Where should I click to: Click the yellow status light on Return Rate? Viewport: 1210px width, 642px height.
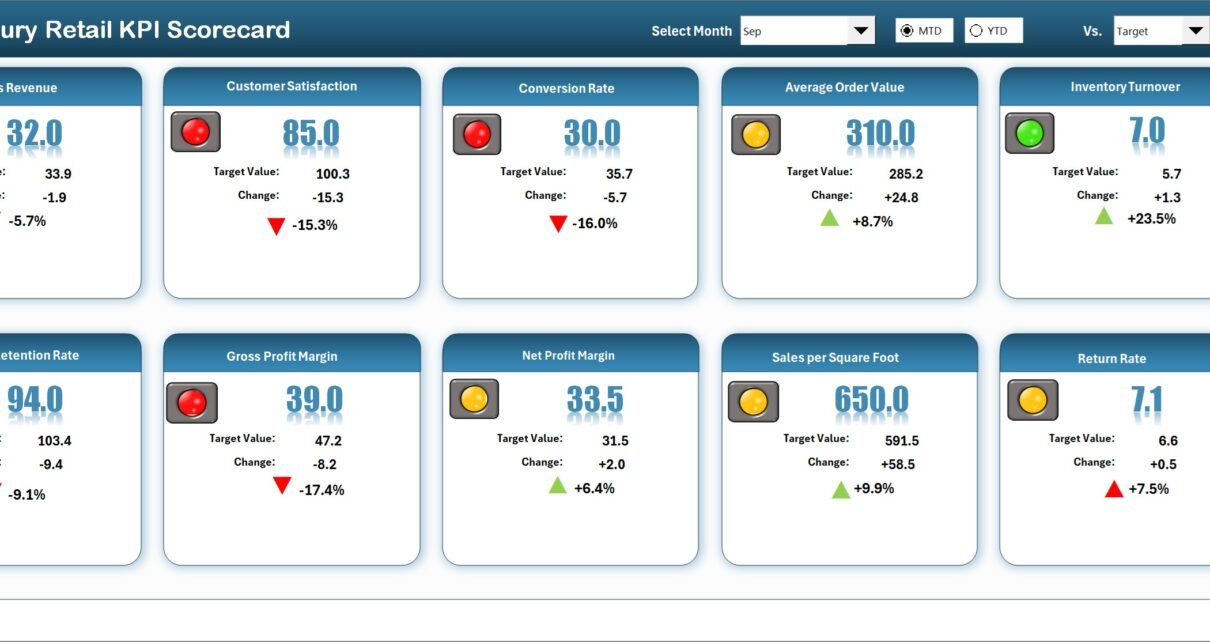(1031, 400)
